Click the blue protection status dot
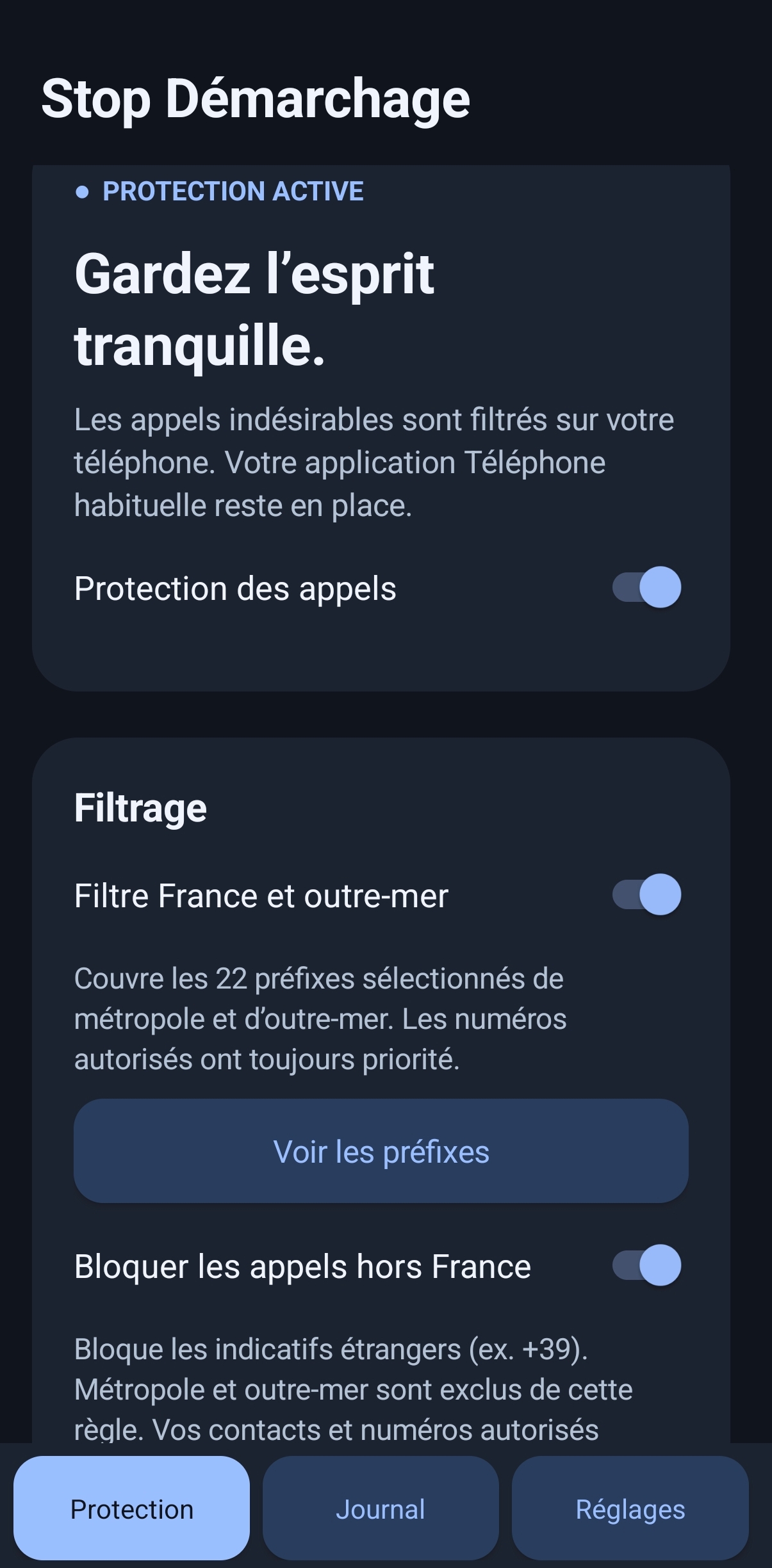Viewport: 772px width, 1568px height. (x=82, y=192)
